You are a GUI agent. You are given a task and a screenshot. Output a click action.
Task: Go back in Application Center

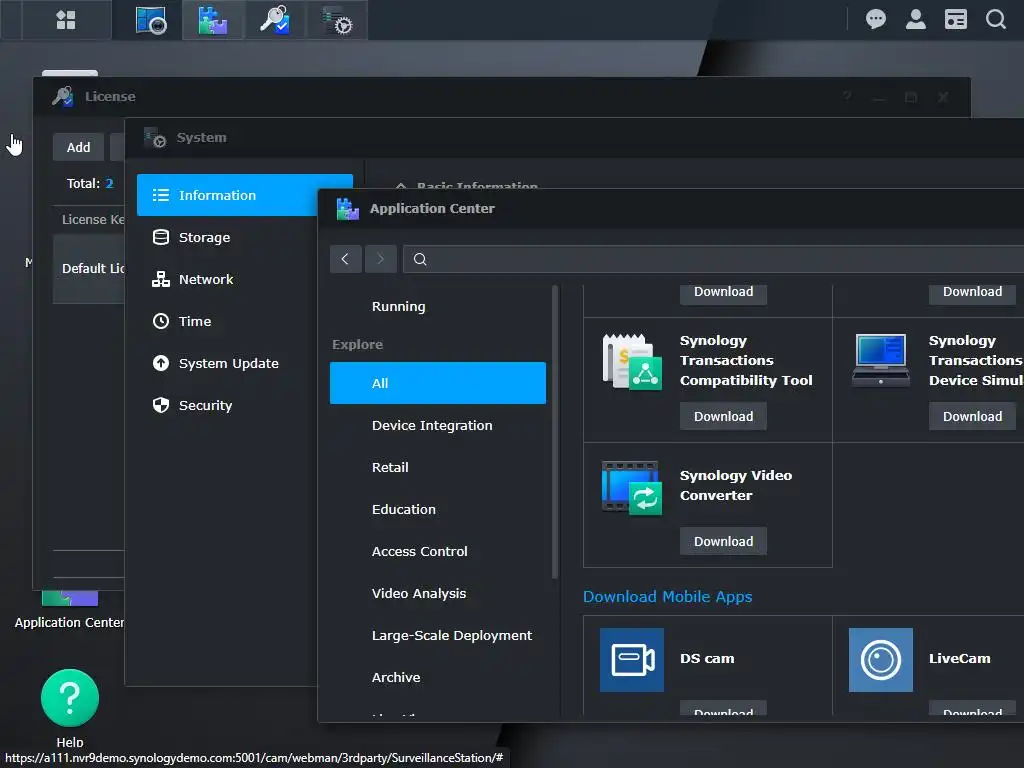(345, 259)
